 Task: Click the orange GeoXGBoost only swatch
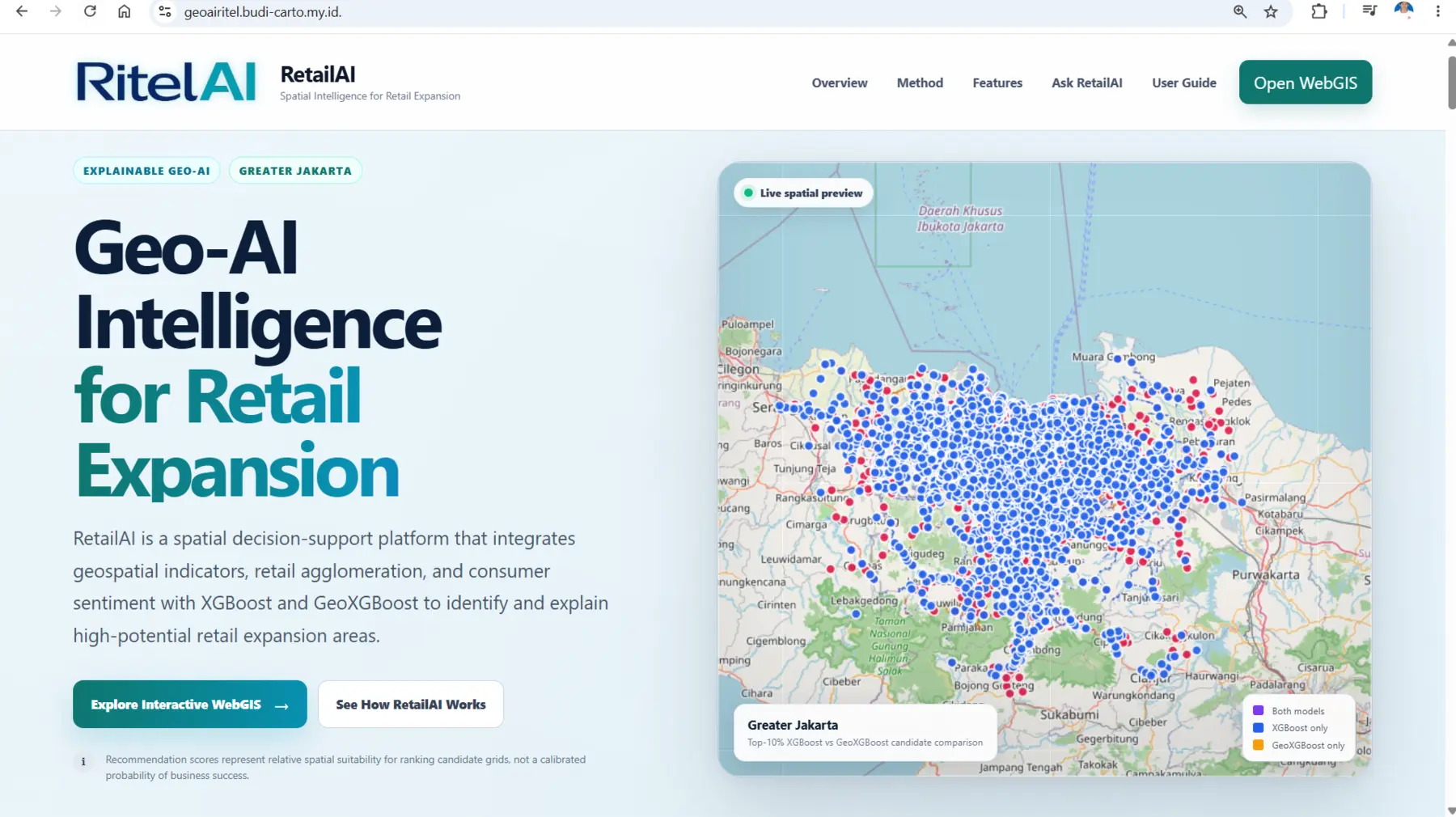tap(1258, 745)
